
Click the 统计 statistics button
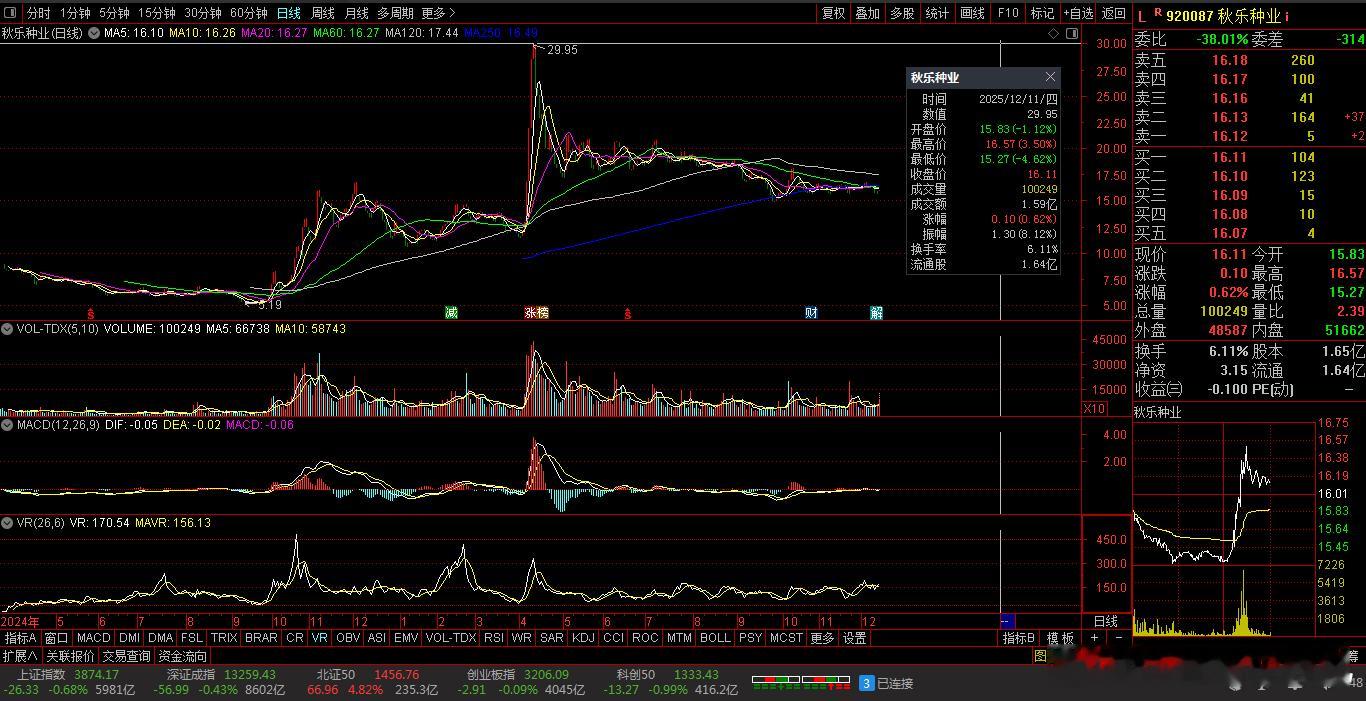point(937,13)
